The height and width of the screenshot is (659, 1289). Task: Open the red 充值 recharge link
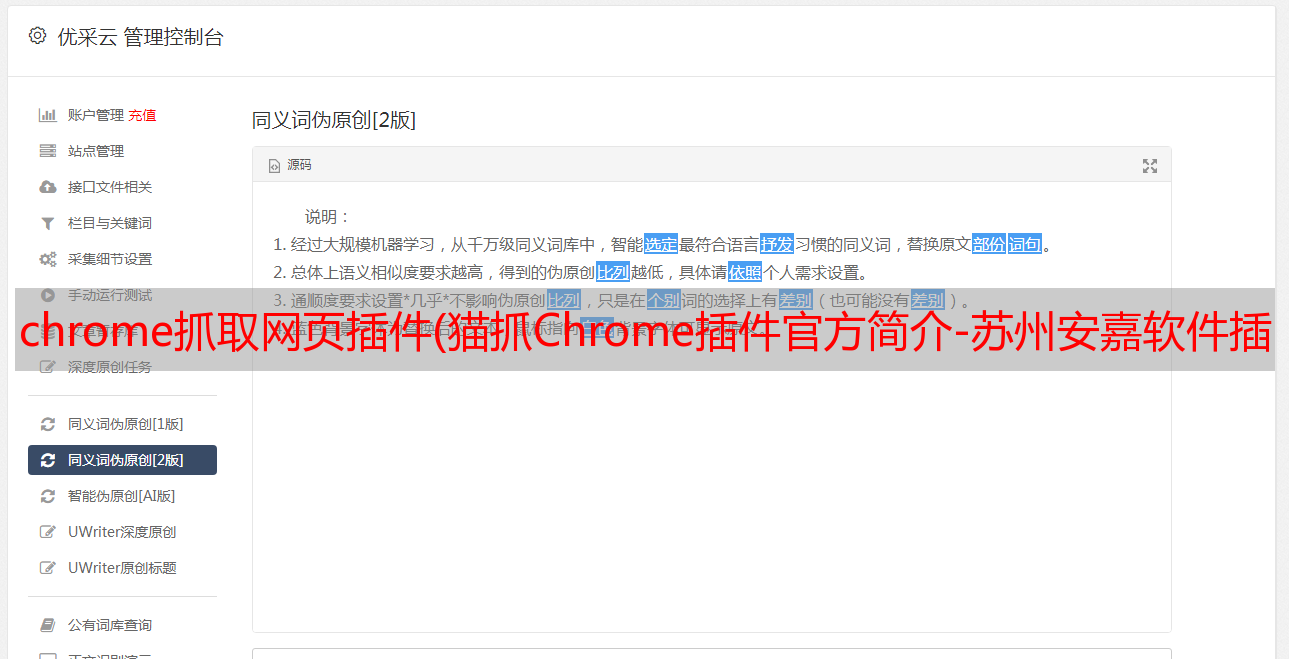[x=142, y=115]
